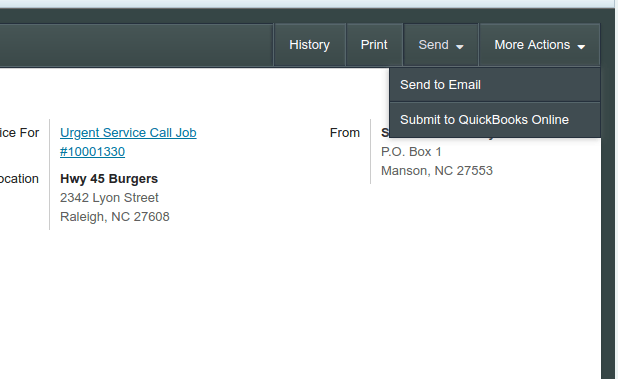Print this invoice
Screen dimensions: 618x379
[x=374, y=45]
